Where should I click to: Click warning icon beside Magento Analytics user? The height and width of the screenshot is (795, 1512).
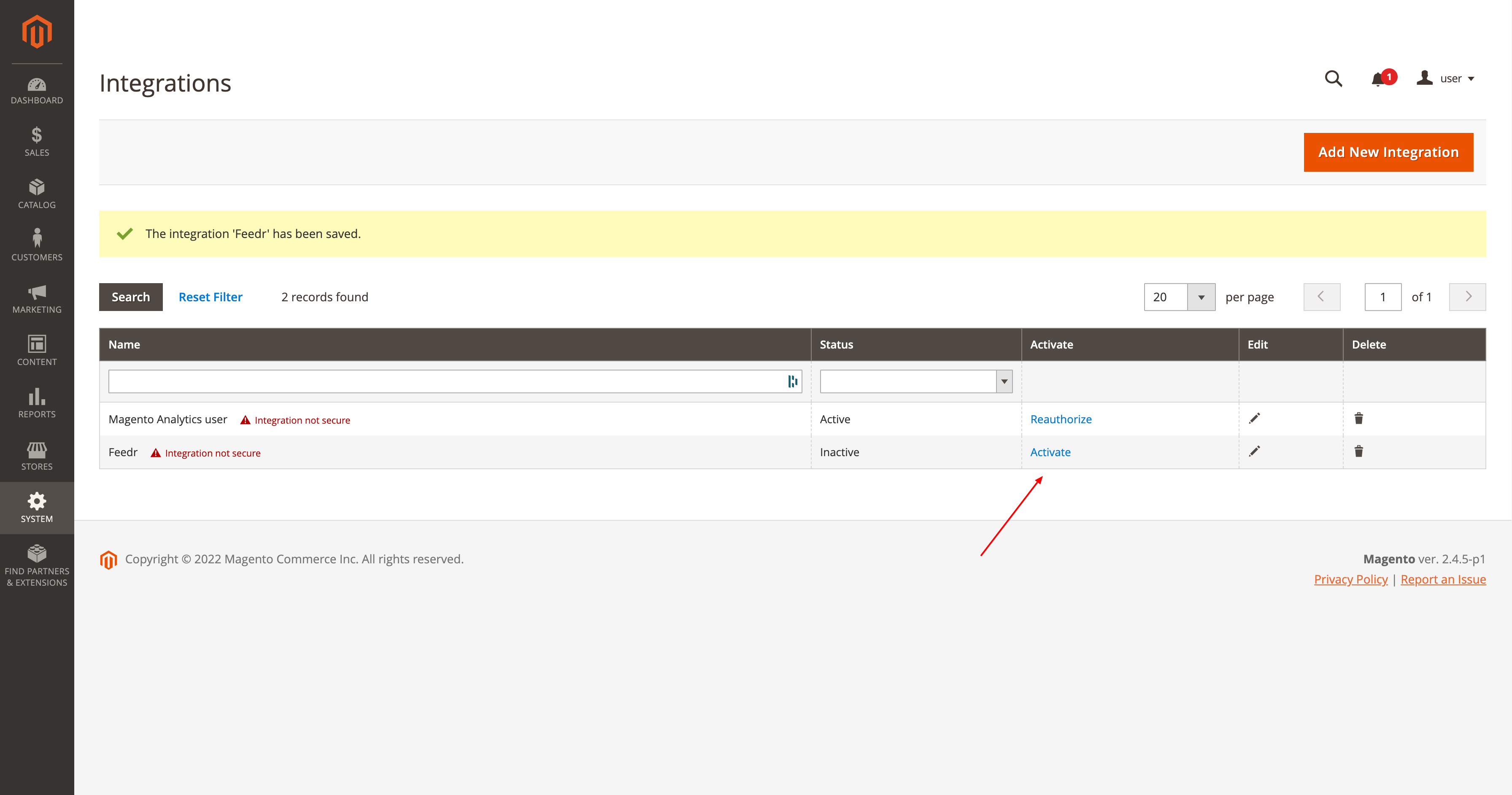(246, 420)
